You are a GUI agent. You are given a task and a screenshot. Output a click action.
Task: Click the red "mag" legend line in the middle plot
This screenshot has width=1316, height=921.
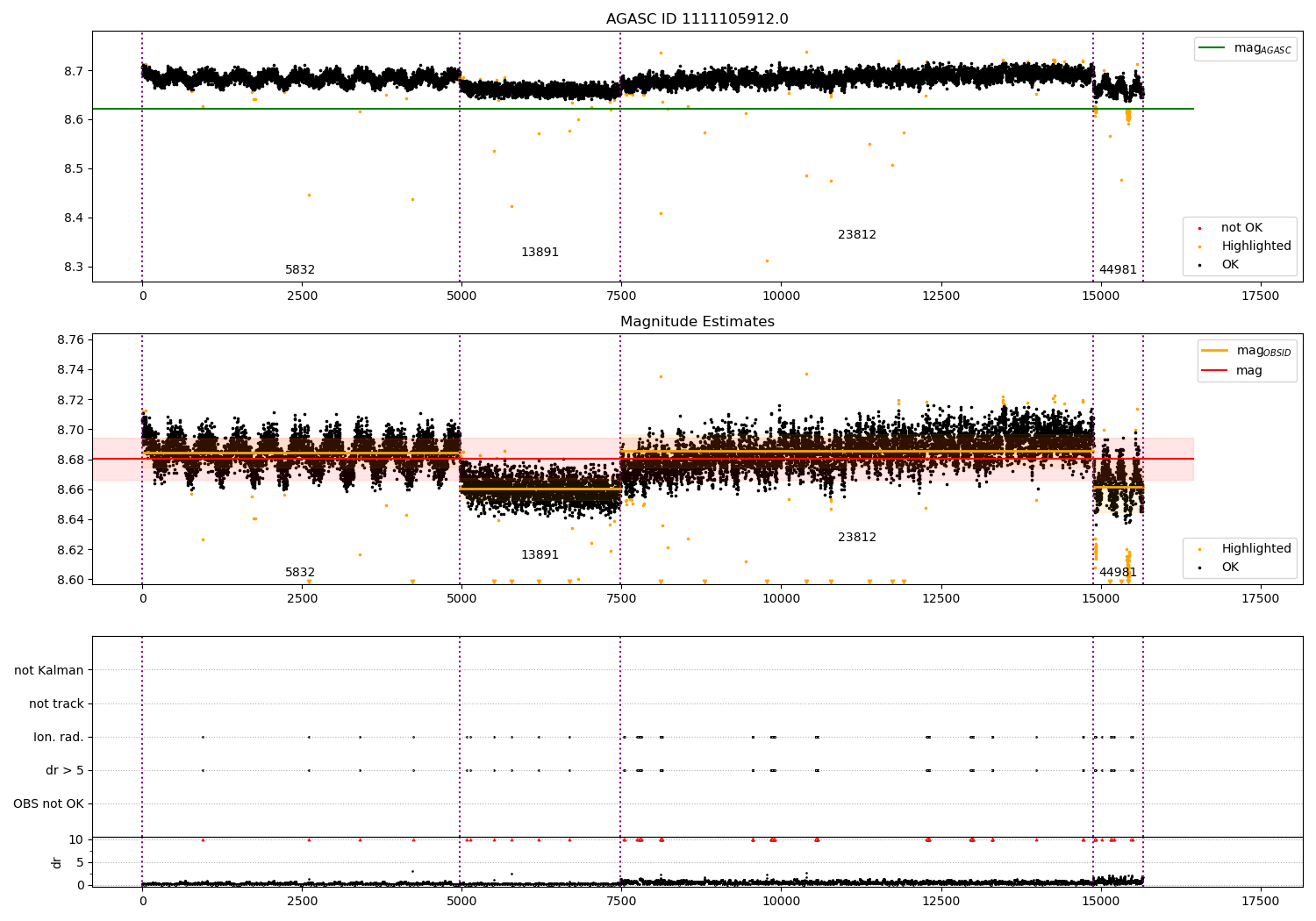[1215, 371]
